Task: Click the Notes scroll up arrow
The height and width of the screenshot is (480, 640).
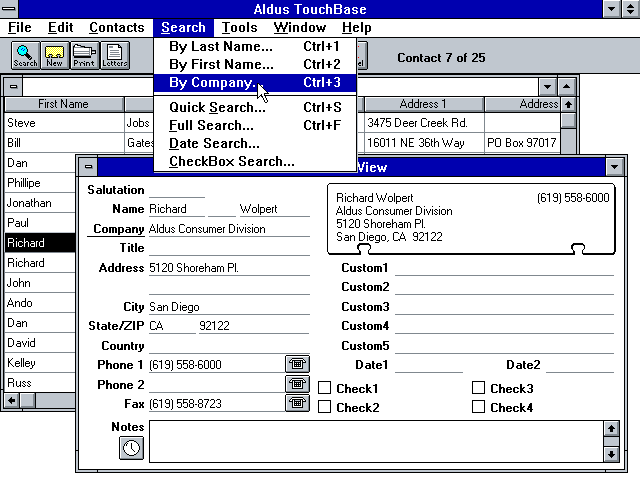Action: [x=611, y=428]
